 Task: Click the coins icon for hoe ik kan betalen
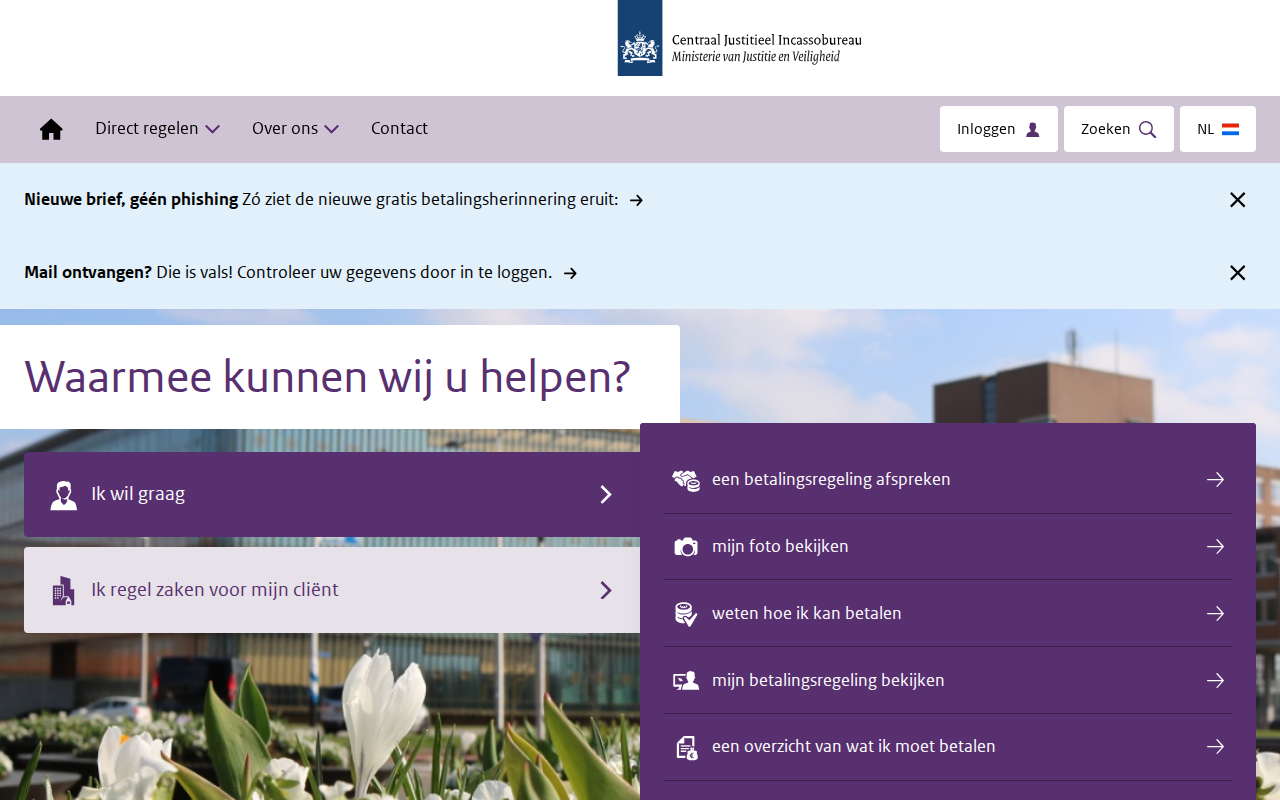[685, 613]
